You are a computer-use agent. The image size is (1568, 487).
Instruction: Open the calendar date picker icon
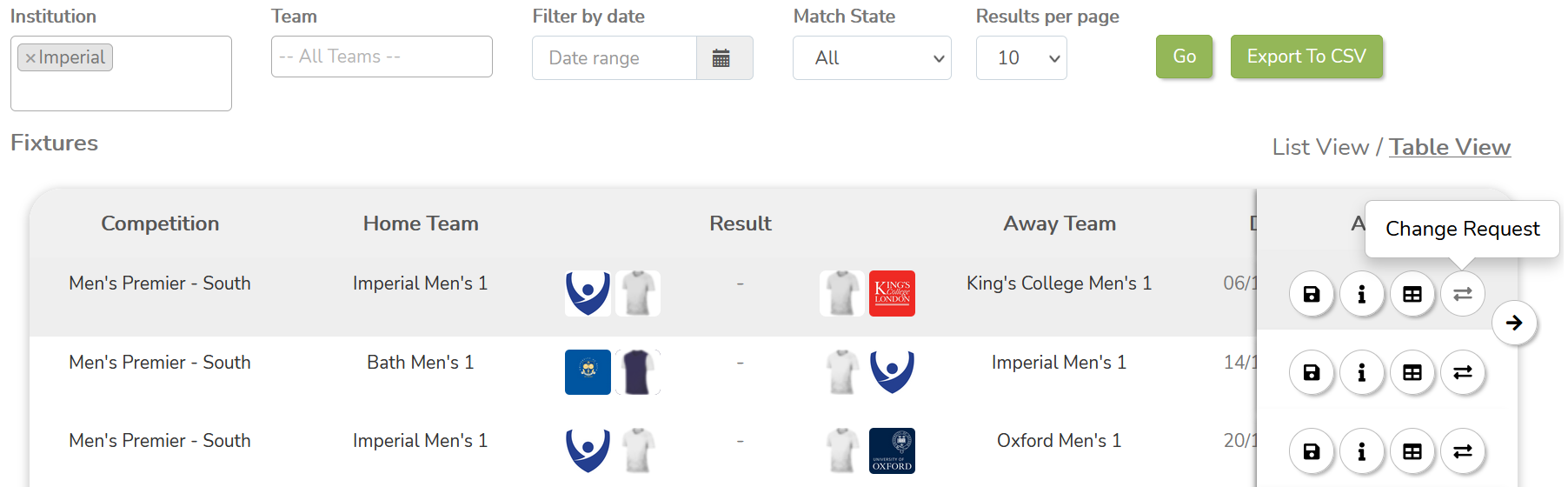point(721,58)
